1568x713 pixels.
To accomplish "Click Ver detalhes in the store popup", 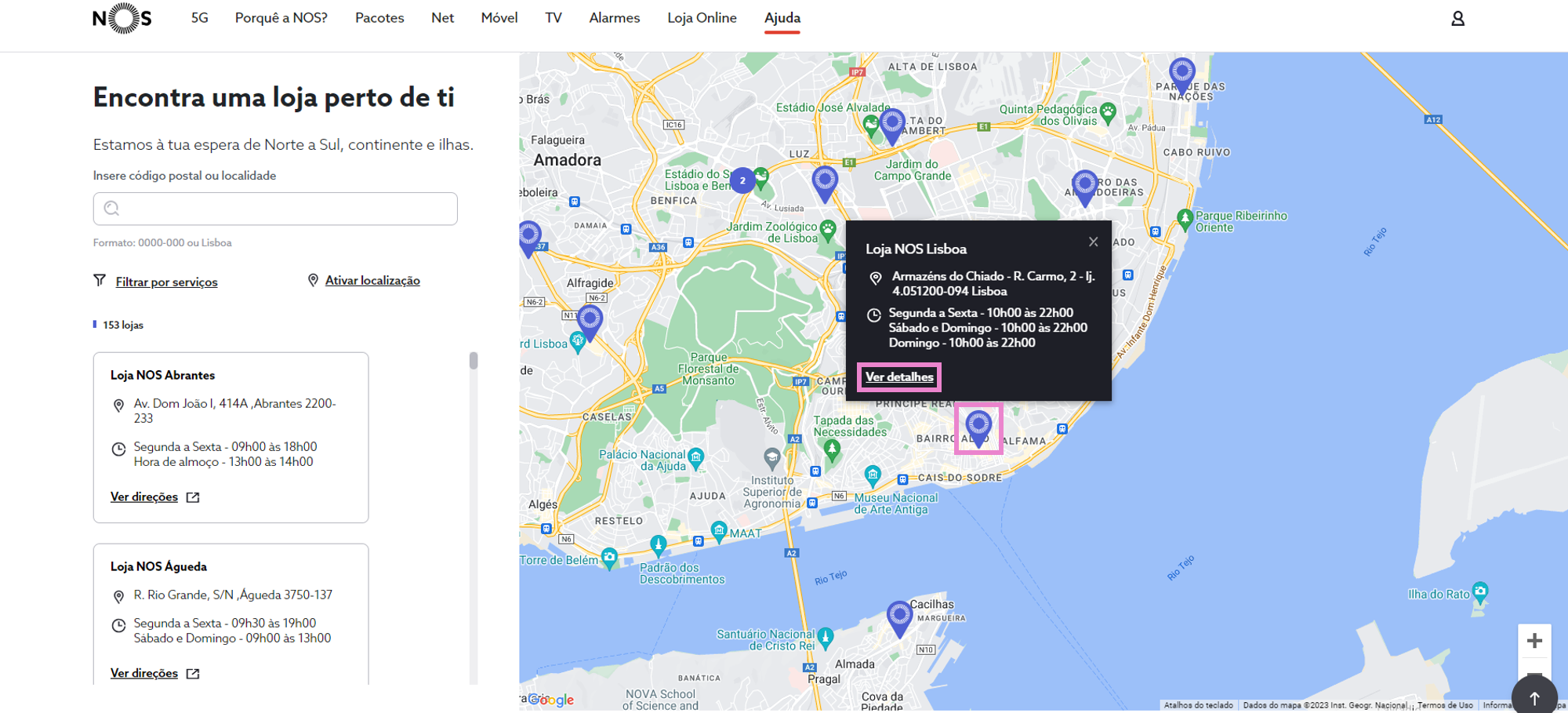I will point(899,377).
